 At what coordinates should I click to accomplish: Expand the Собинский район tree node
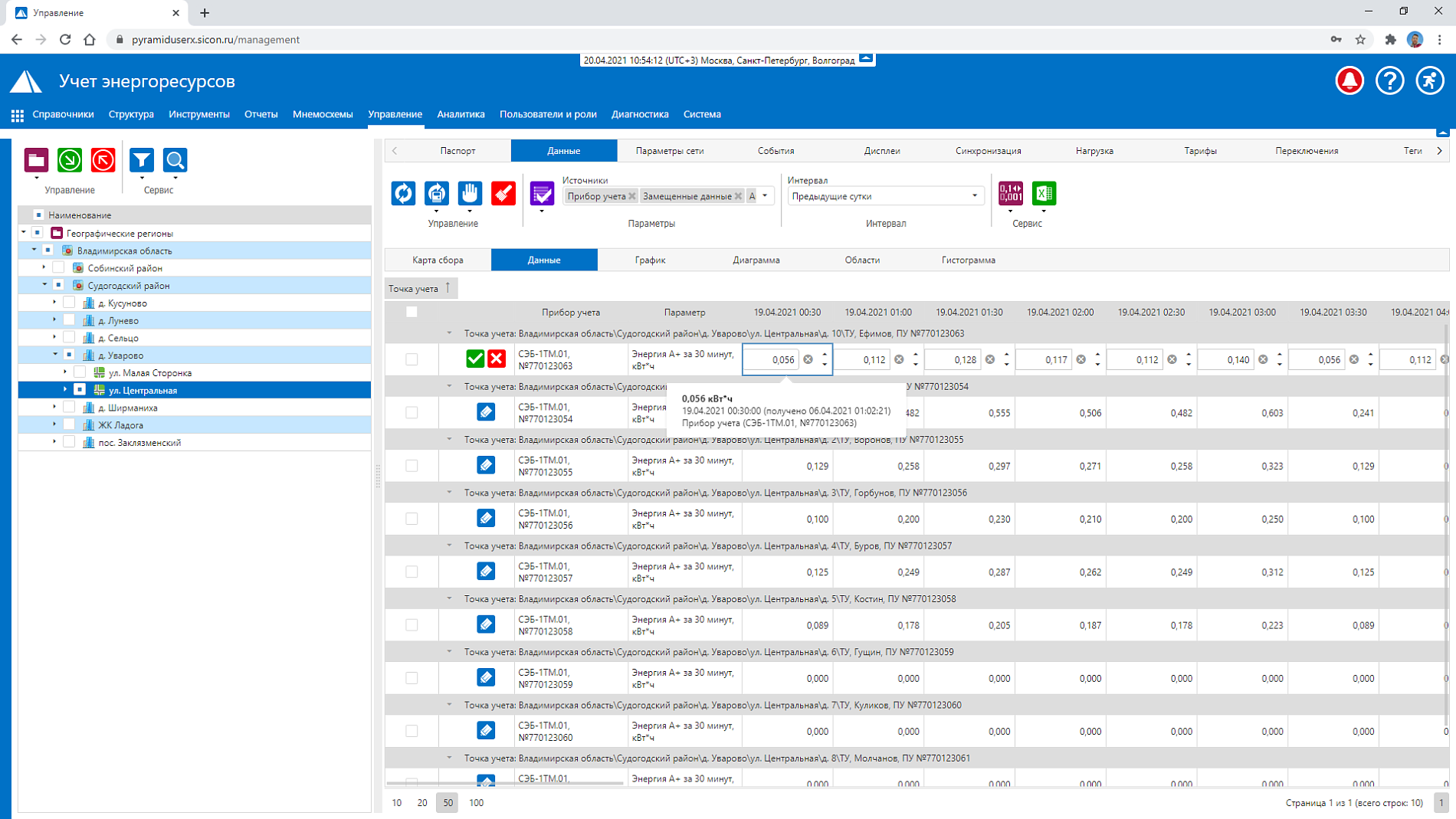click(44, 267)
